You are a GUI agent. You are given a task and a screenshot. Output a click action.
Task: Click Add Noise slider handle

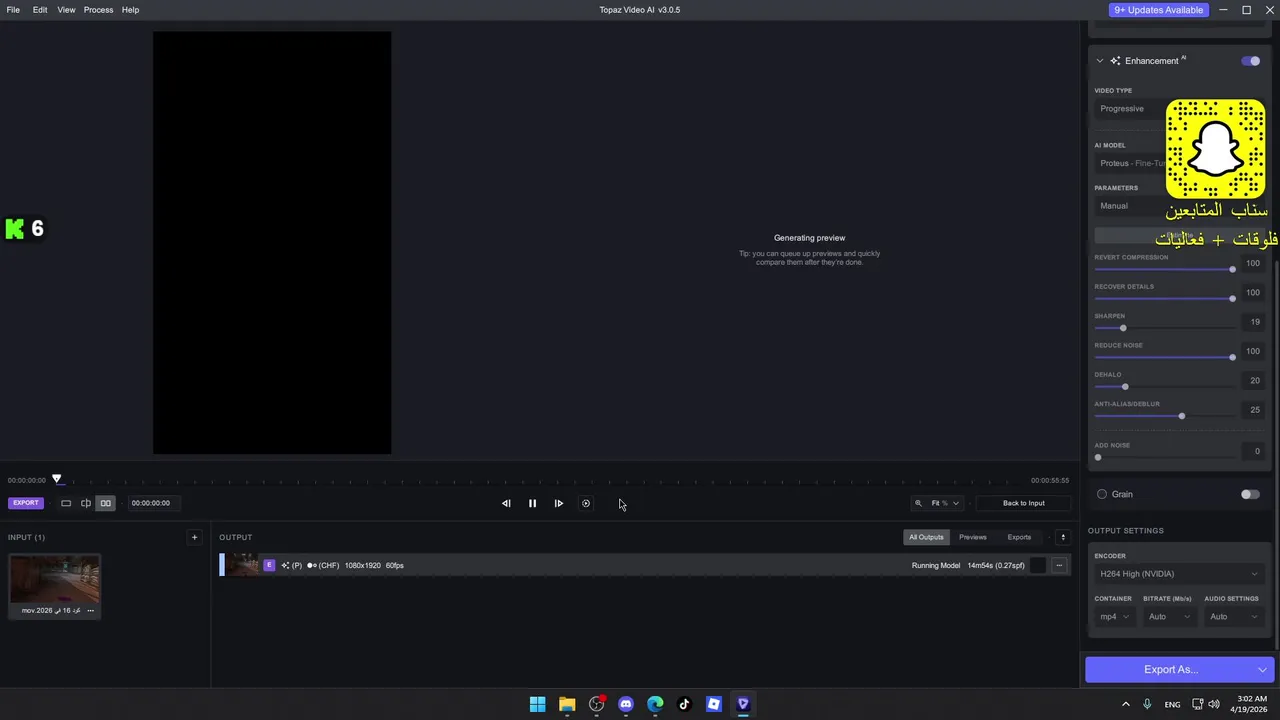point(1098,458)
